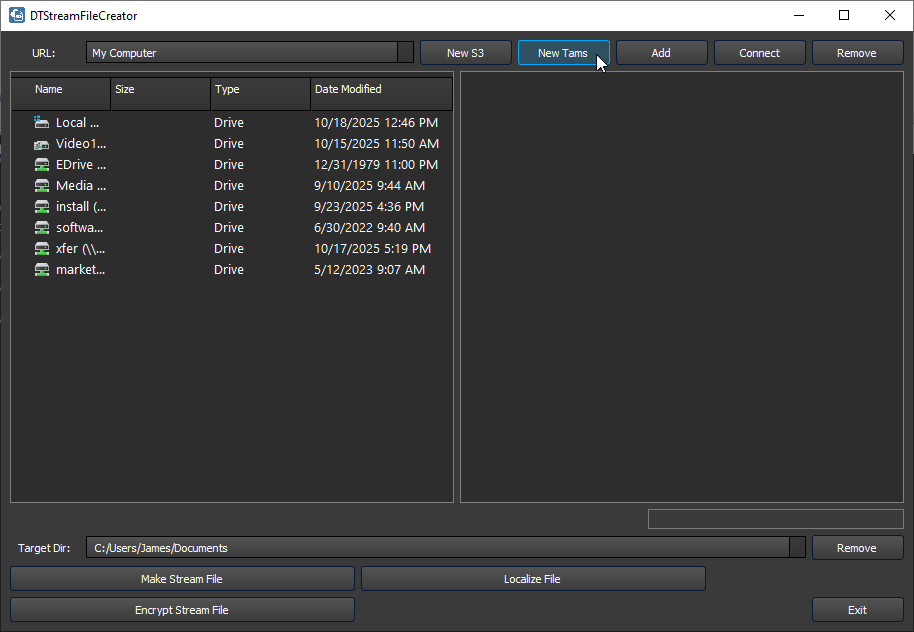Click the install network drive icon
Viewport: 914px width, 632px height.
(x=41, y=207)
